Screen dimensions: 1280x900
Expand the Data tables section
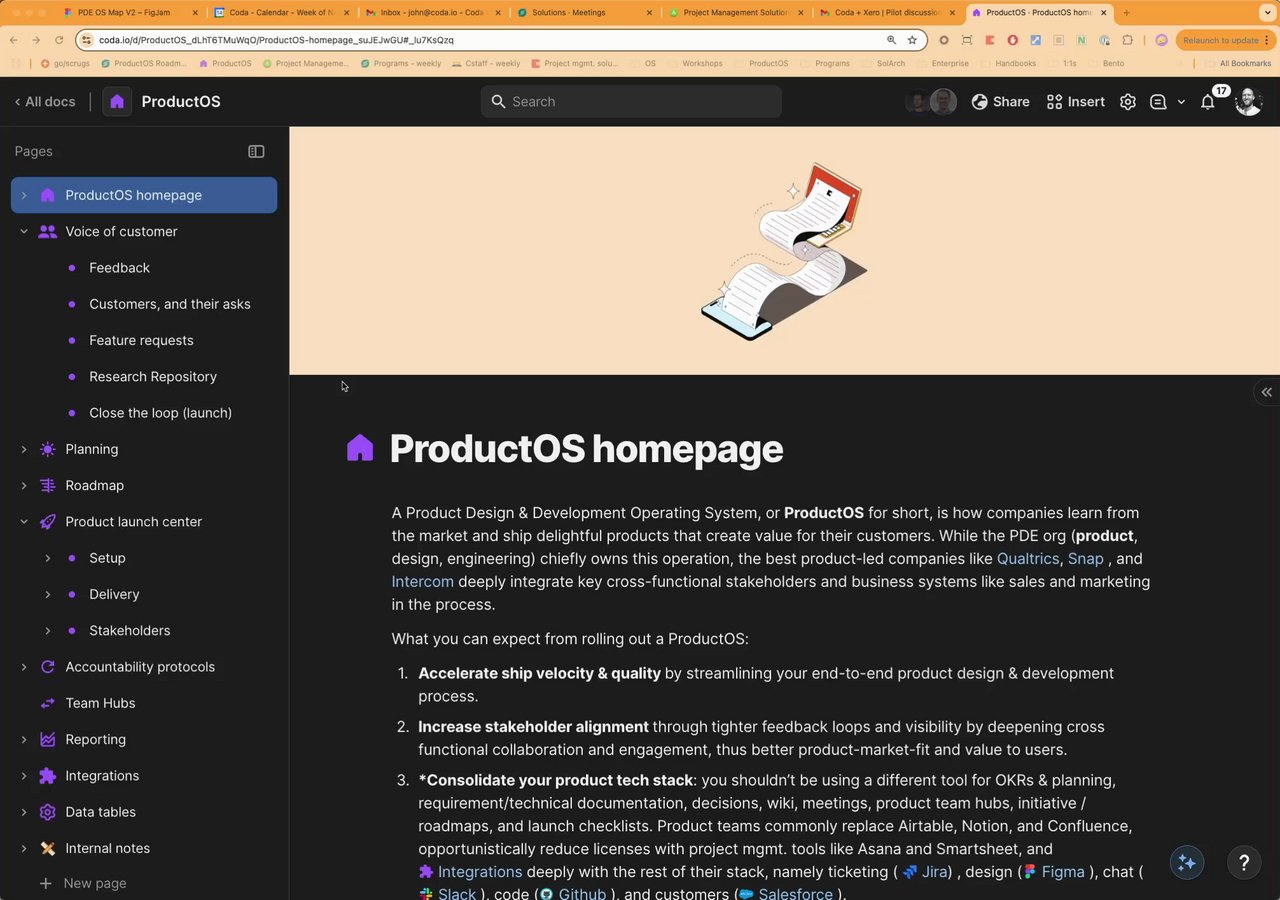point(24,812)
